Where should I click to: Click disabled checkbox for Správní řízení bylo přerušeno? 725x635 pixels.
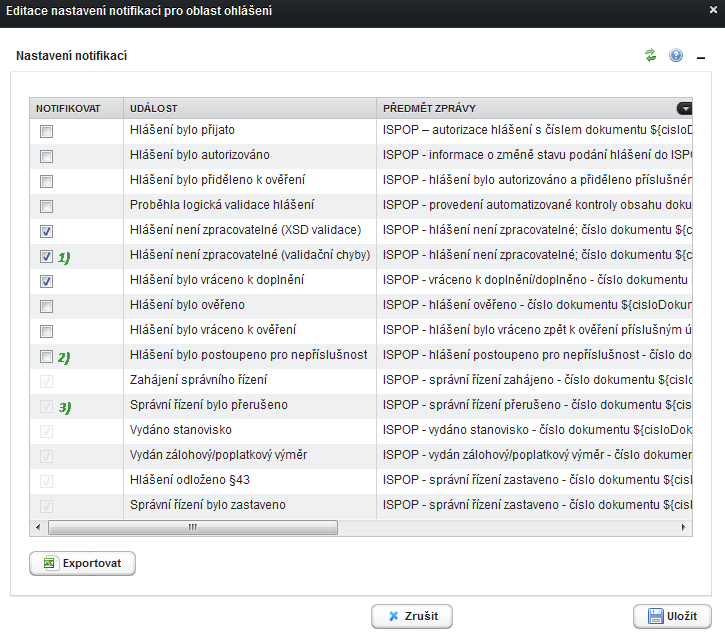tap(46, 406)
